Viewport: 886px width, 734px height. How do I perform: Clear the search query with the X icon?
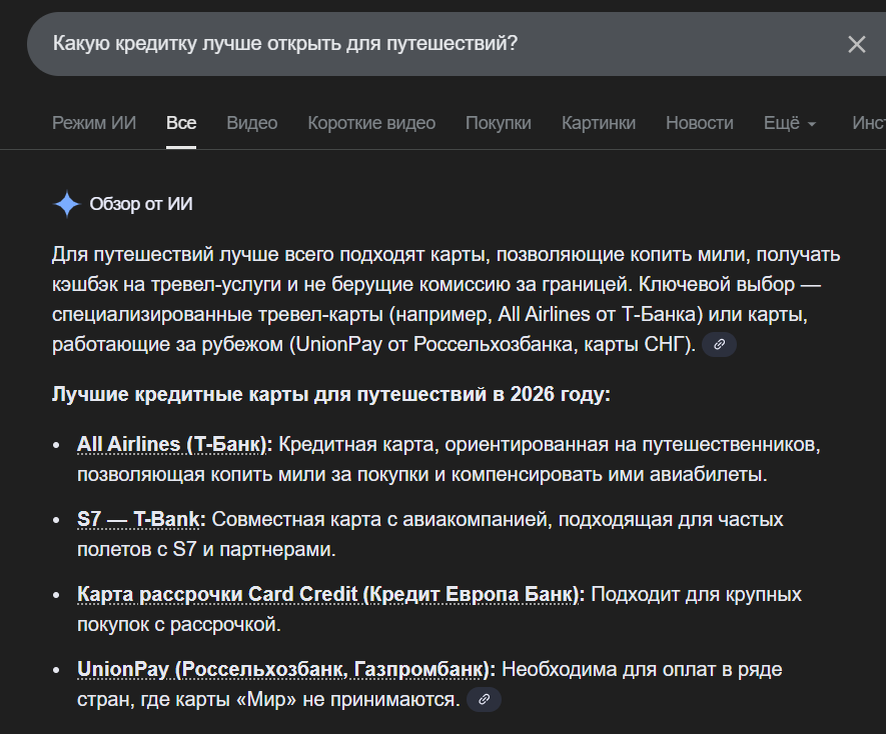(x=857, y=44)
